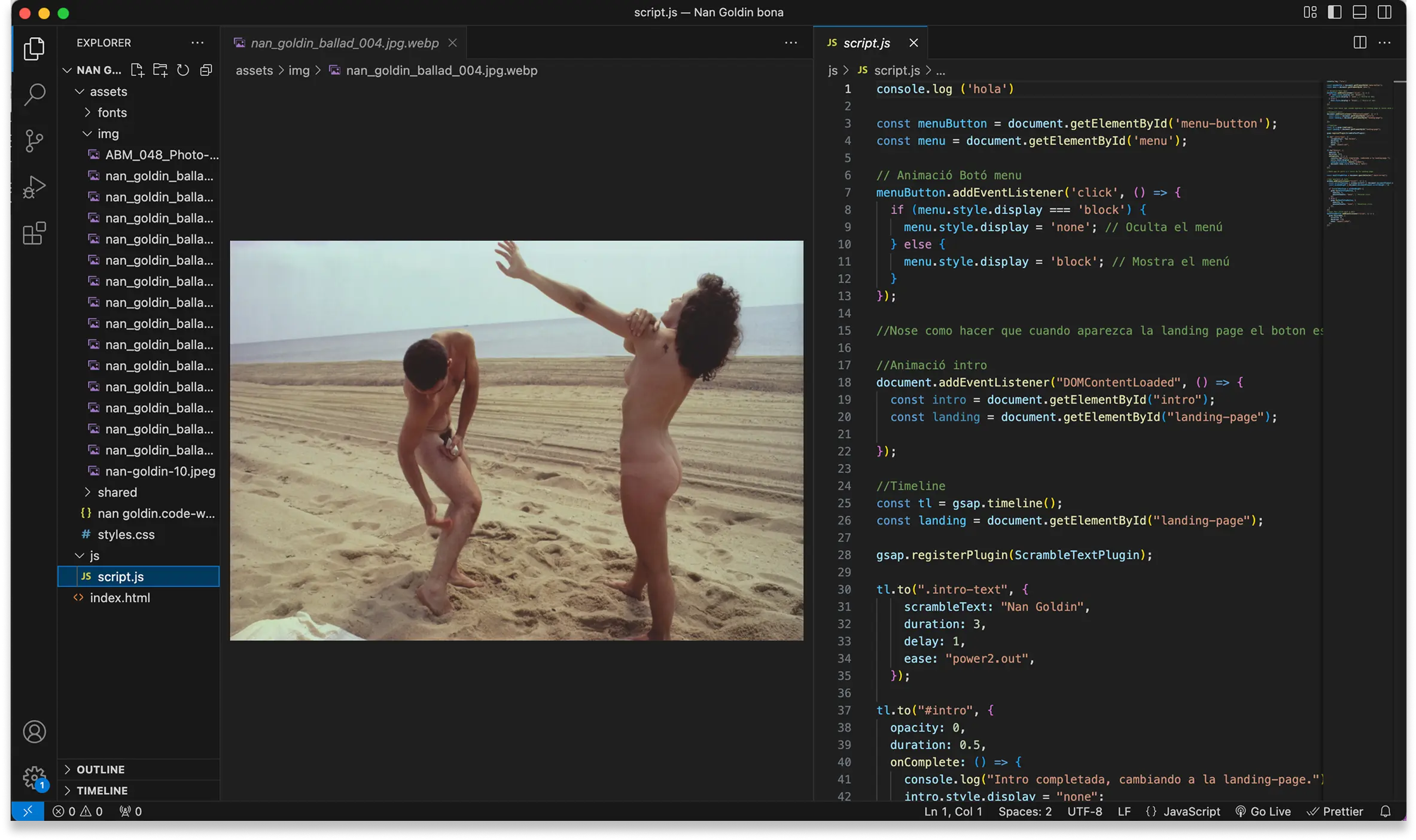Open Run and Debug view
Viewport: 1416px width, 840px height.
tap(34, 187)
